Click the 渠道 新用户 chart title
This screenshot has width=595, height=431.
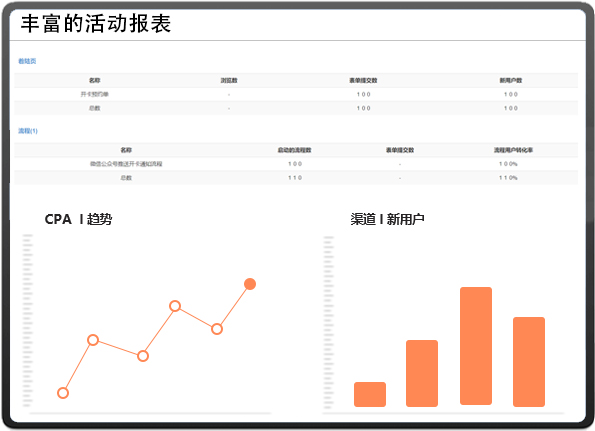click(387, 219)
